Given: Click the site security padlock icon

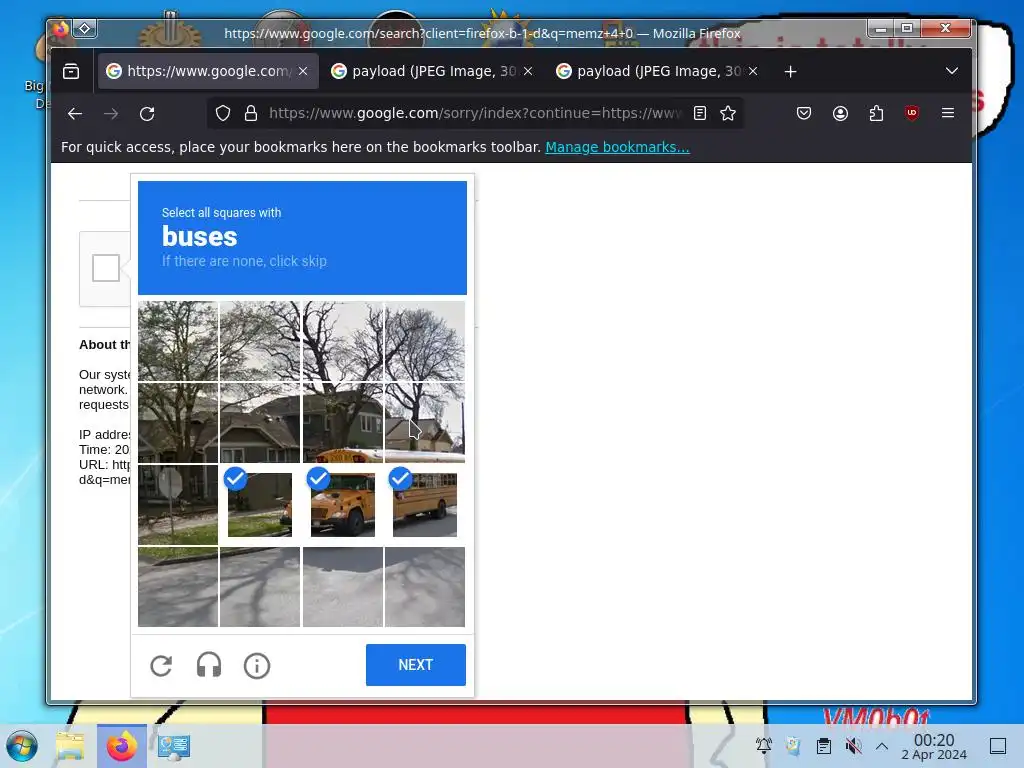Looking at the screenshot, I should pyautogui.click(x=251, y=114).
